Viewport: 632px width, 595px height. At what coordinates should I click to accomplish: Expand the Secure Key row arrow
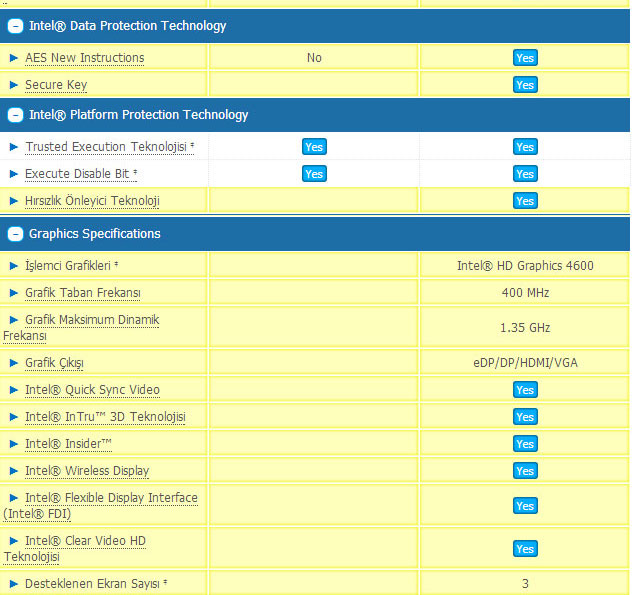click(x=14, y=85)
